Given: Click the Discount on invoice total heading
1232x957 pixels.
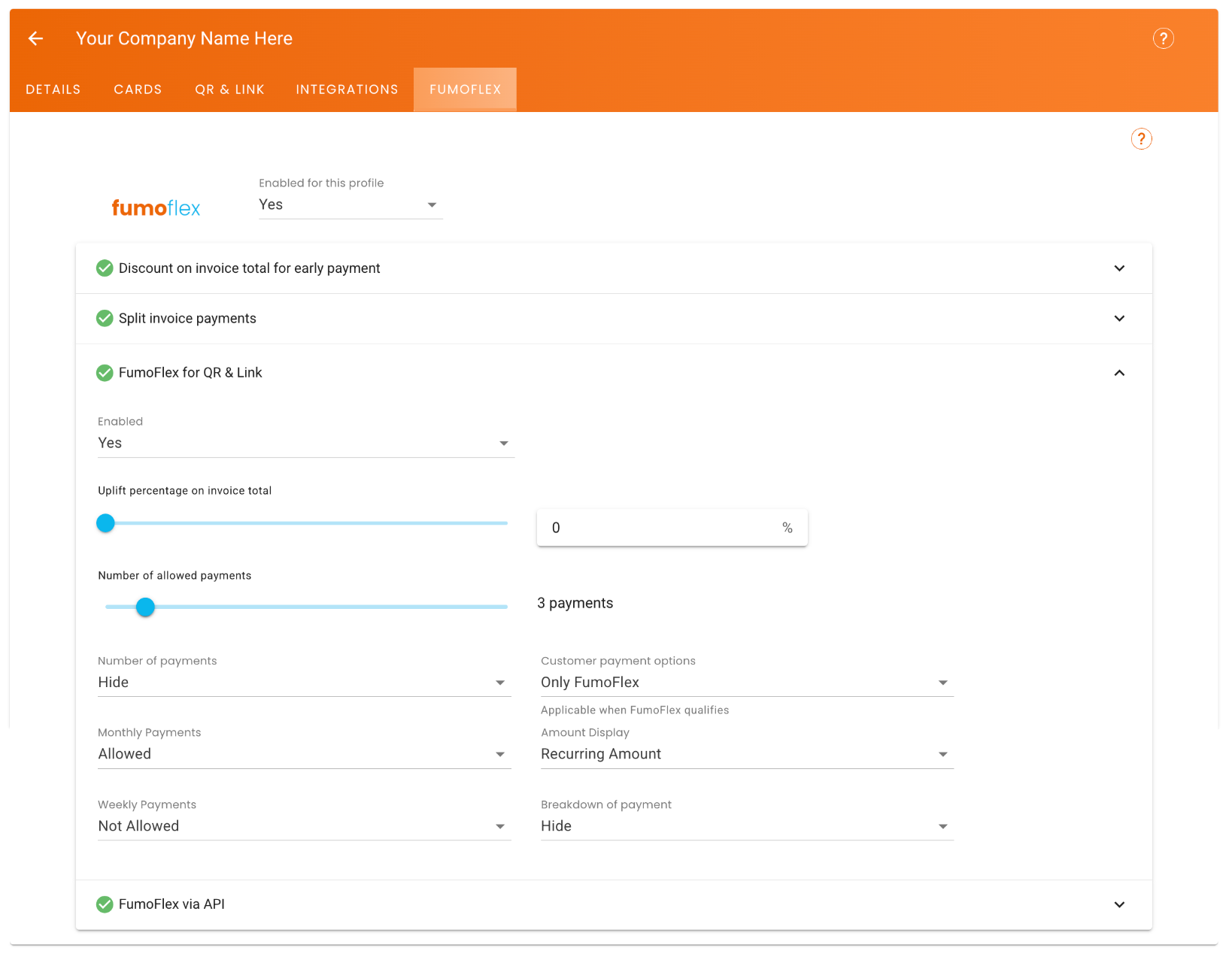Looking at the screenshot, I should coord(249,268).
